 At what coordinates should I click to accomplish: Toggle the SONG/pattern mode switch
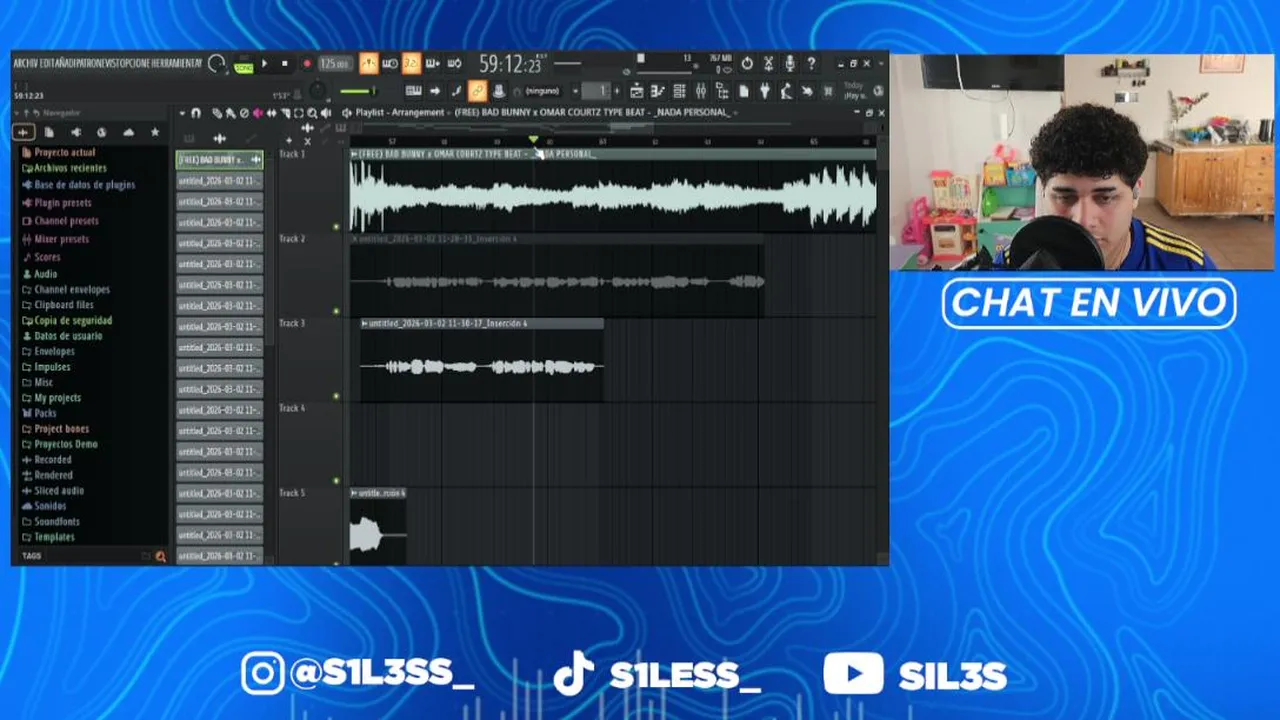[244, 67]
